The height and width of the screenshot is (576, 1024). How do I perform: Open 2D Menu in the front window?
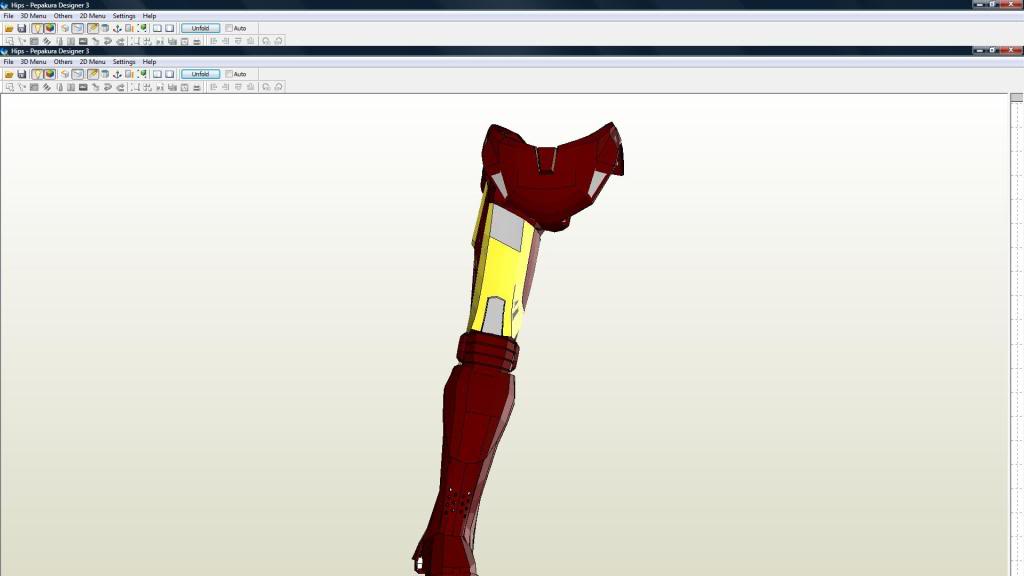coord(92,62)
